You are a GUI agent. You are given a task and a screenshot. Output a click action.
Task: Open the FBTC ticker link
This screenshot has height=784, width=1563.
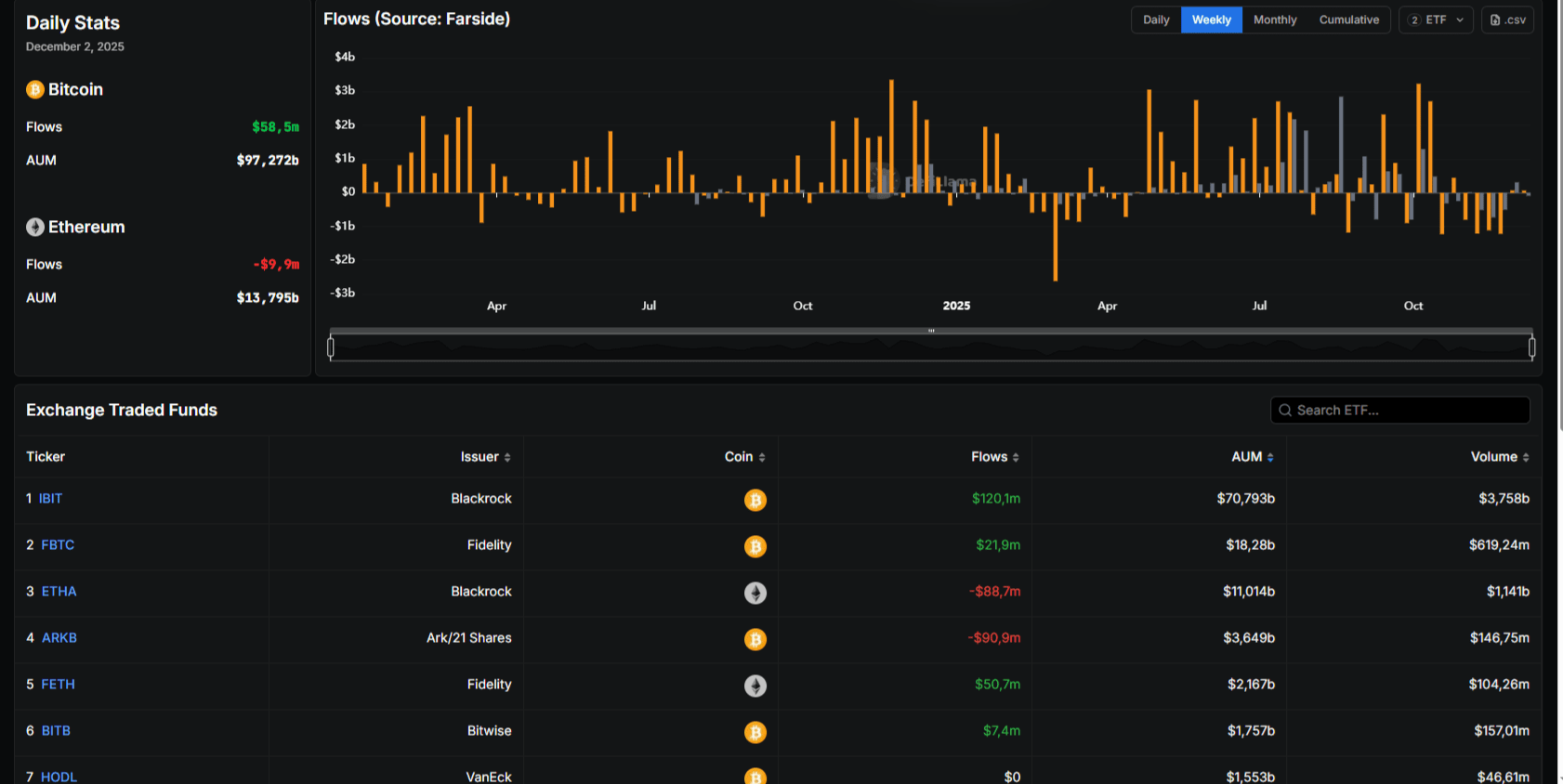click(x=58, y=545)
